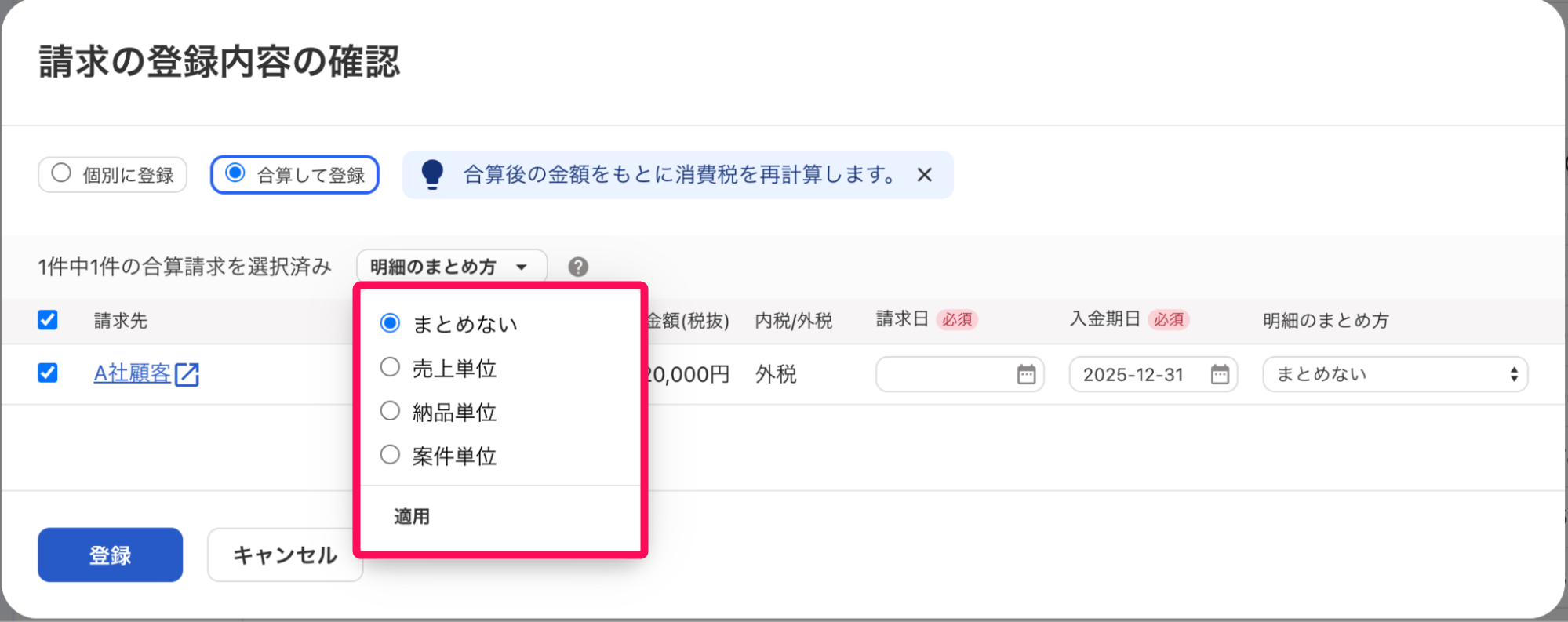Click the 明細のまとめ方 column header
This screenshot has height=622, width=1568.
tap(1326, 320)
